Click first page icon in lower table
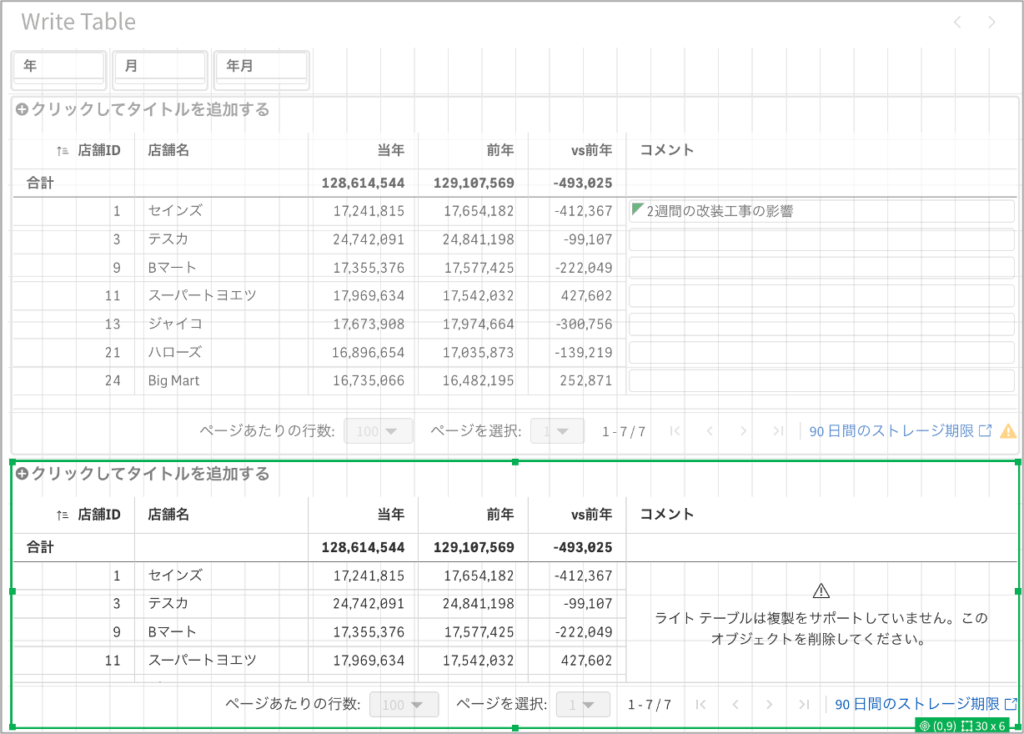This screenshot has height=734, width=1024. point(701,705)
